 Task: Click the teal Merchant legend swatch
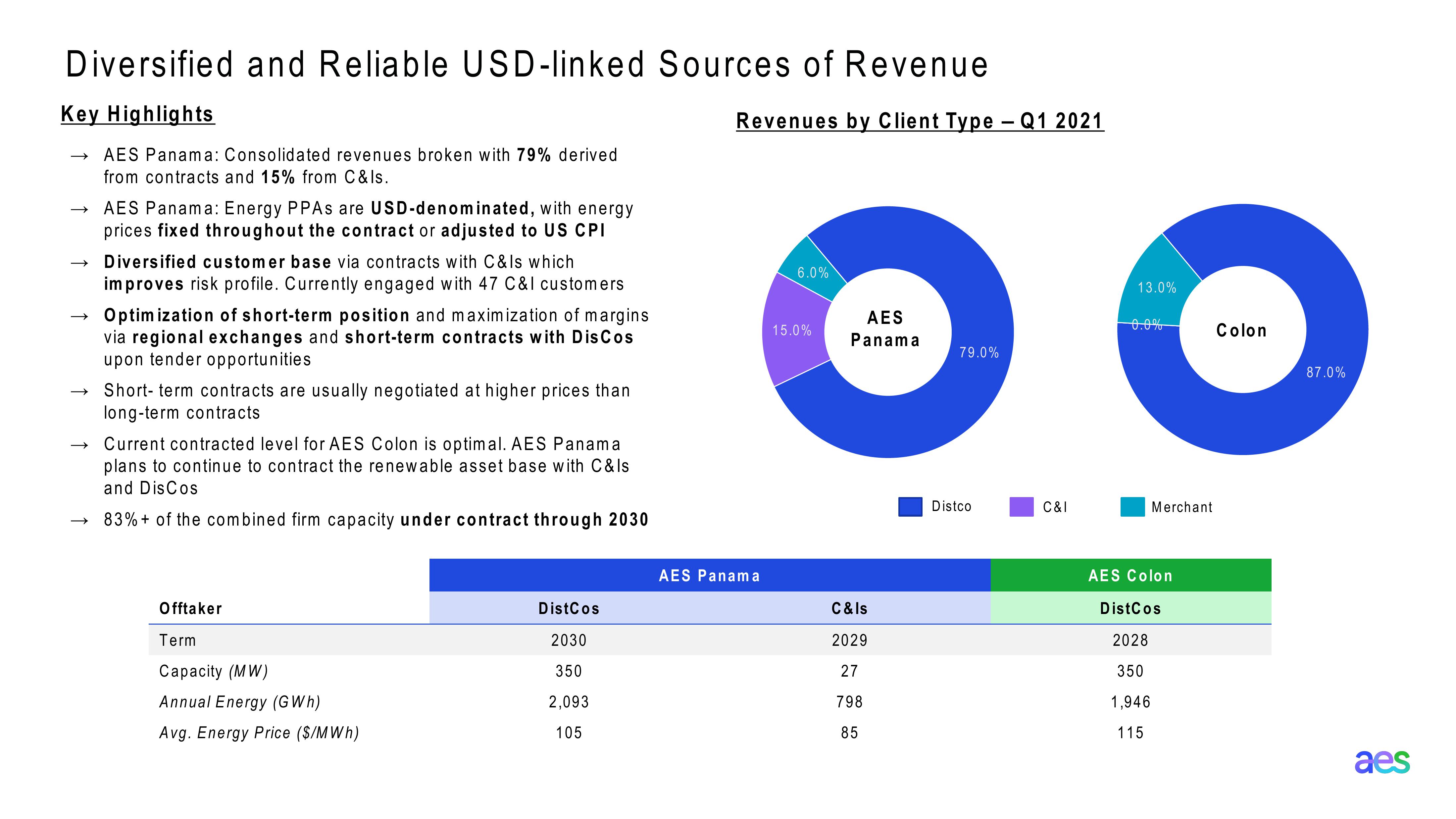pos(1132,507)
